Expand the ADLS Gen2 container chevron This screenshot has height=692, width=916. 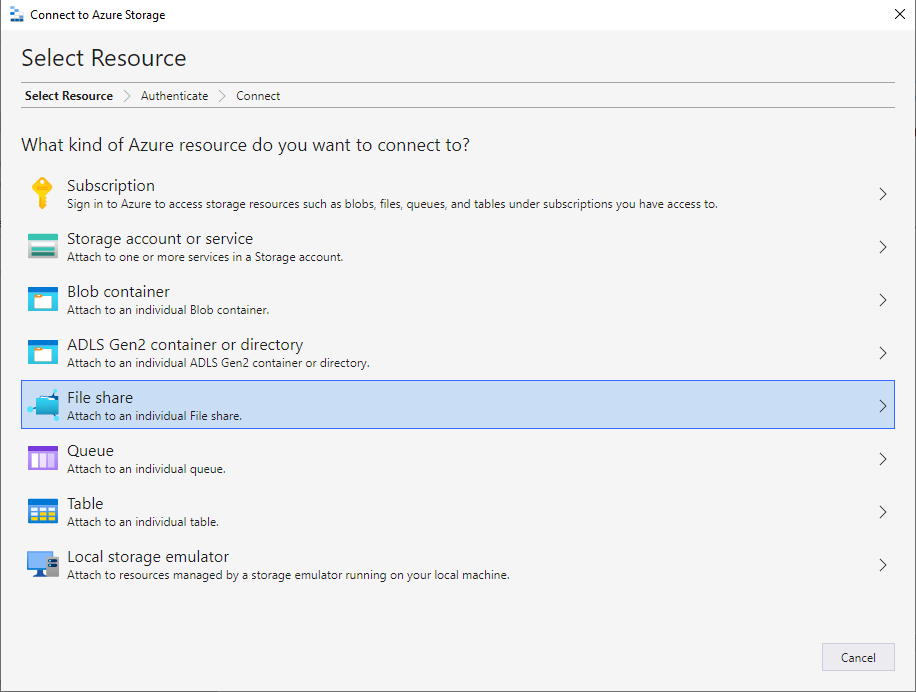point(883,353)
